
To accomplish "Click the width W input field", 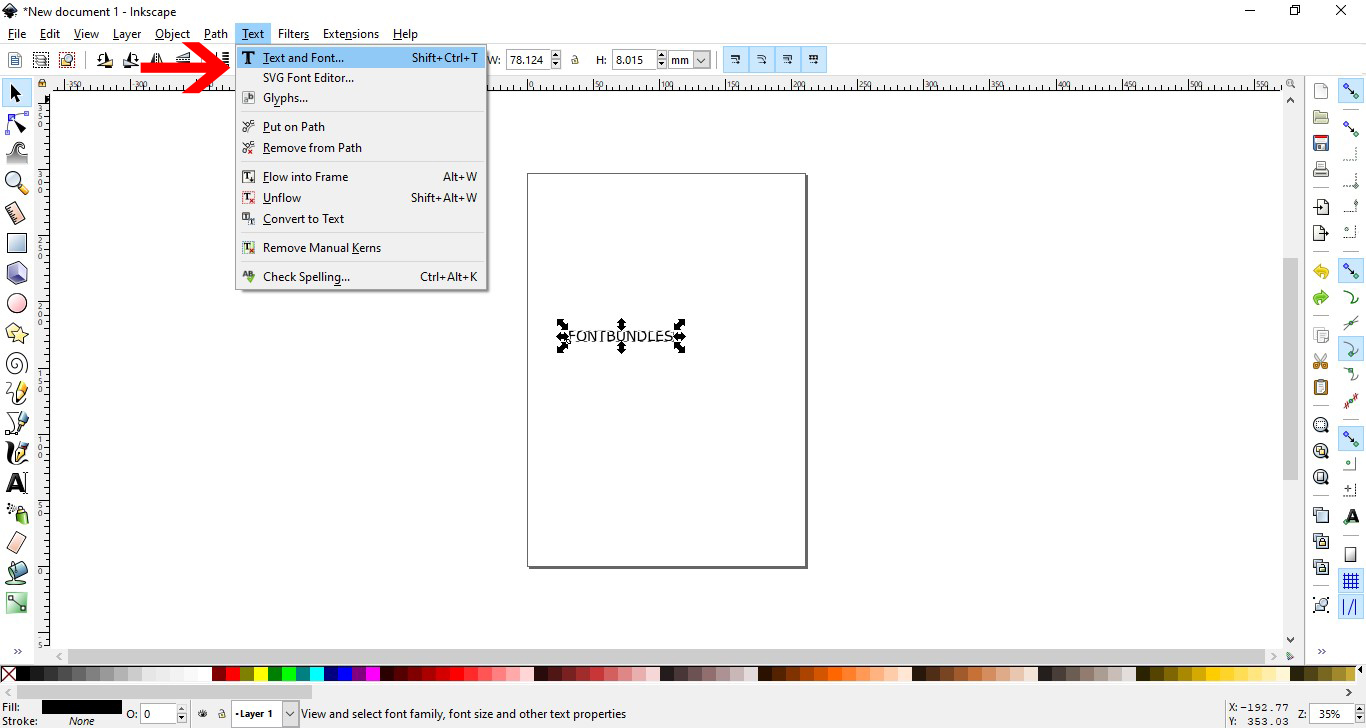I will [528, 60].
